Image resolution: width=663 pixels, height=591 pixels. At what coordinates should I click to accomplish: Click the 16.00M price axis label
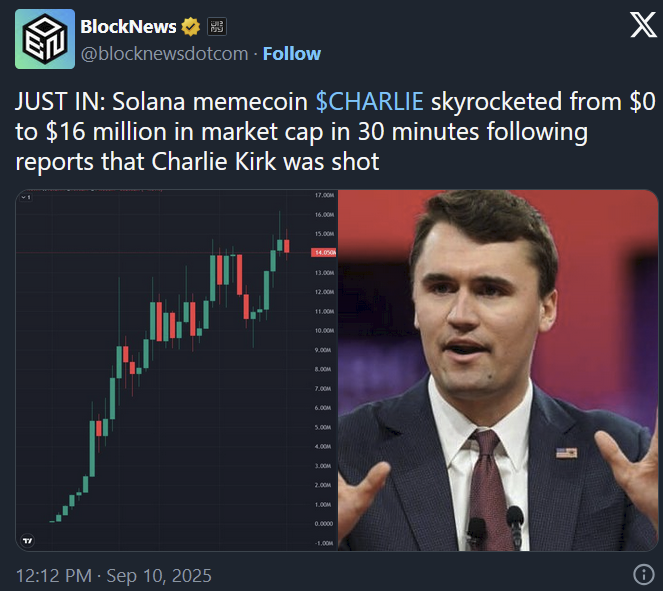click(324, 214)
